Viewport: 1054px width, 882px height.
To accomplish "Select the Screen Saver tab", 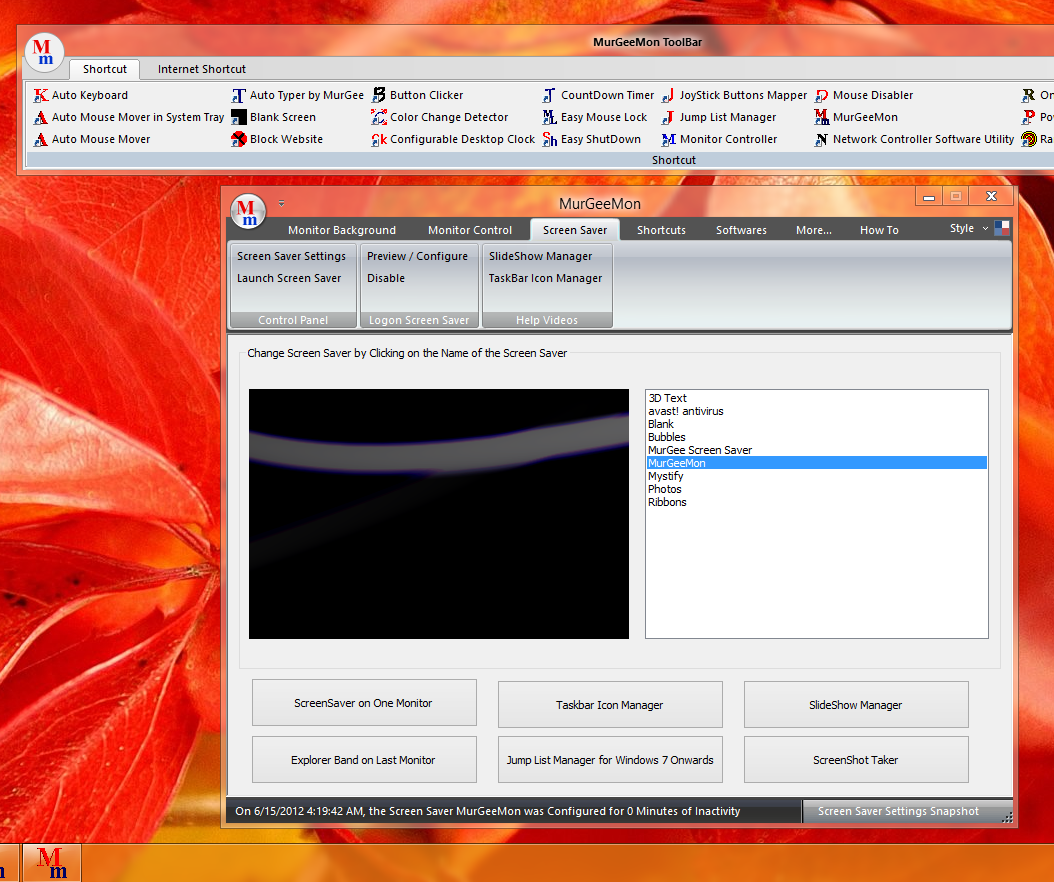I will [x=575, y=230].
